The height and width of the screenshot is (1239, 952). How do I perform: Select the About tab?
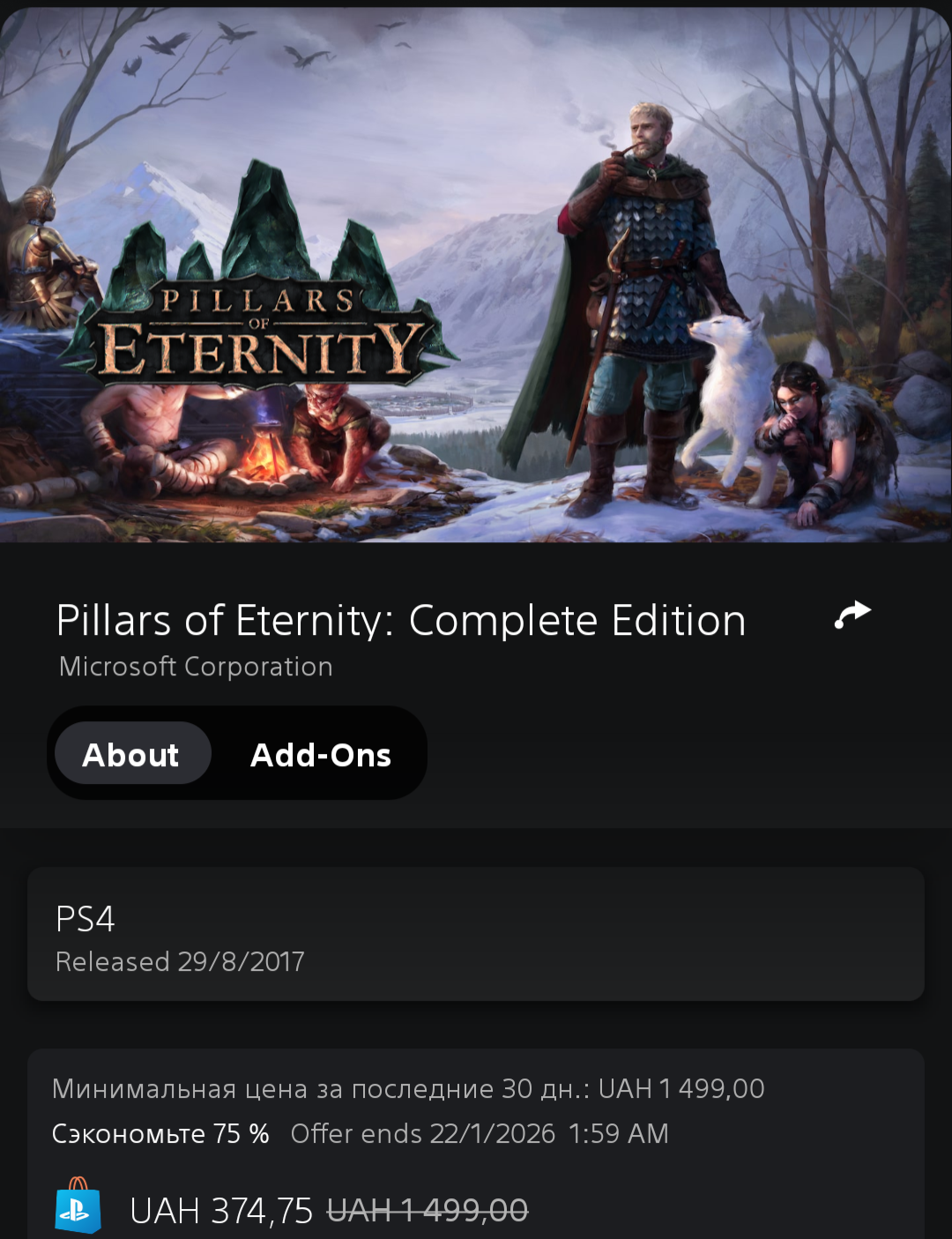(132, 754)
